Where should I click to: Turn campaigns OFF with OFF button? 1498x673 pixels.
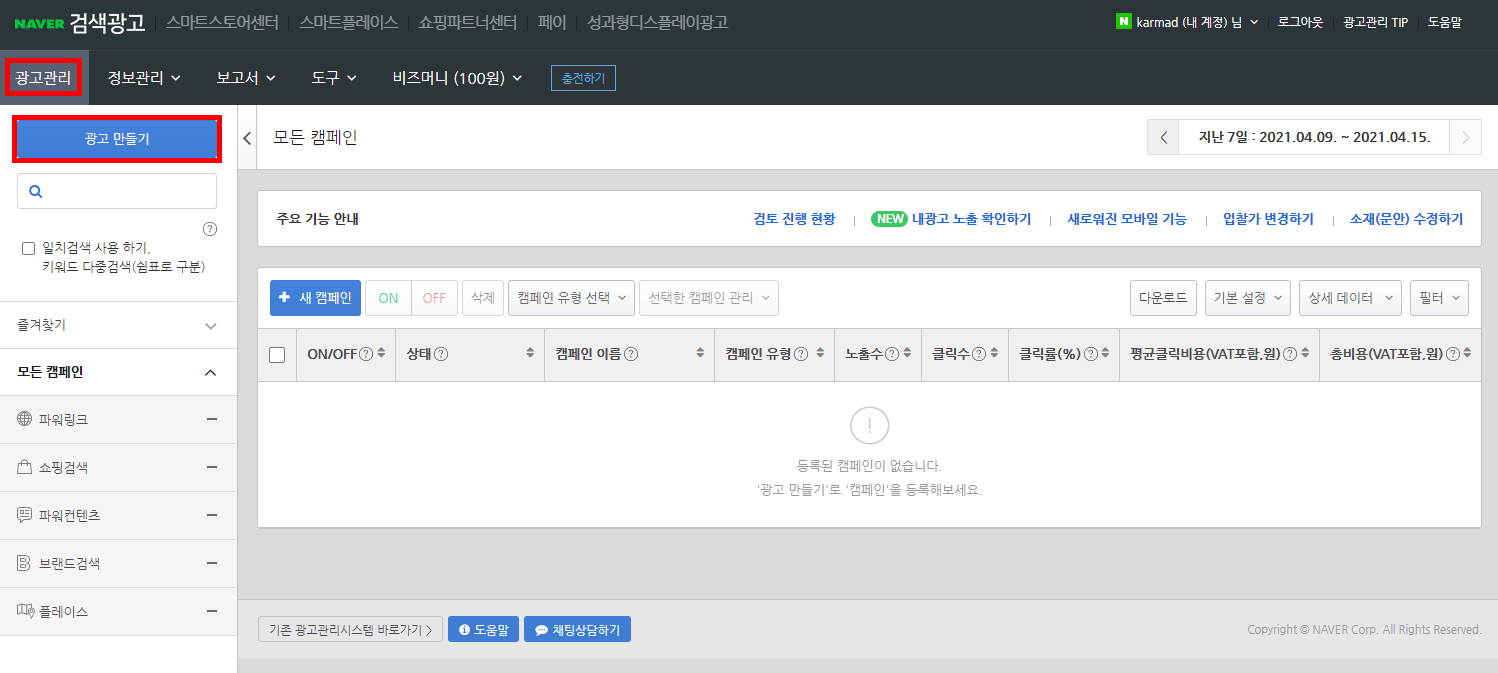[434, 298]
